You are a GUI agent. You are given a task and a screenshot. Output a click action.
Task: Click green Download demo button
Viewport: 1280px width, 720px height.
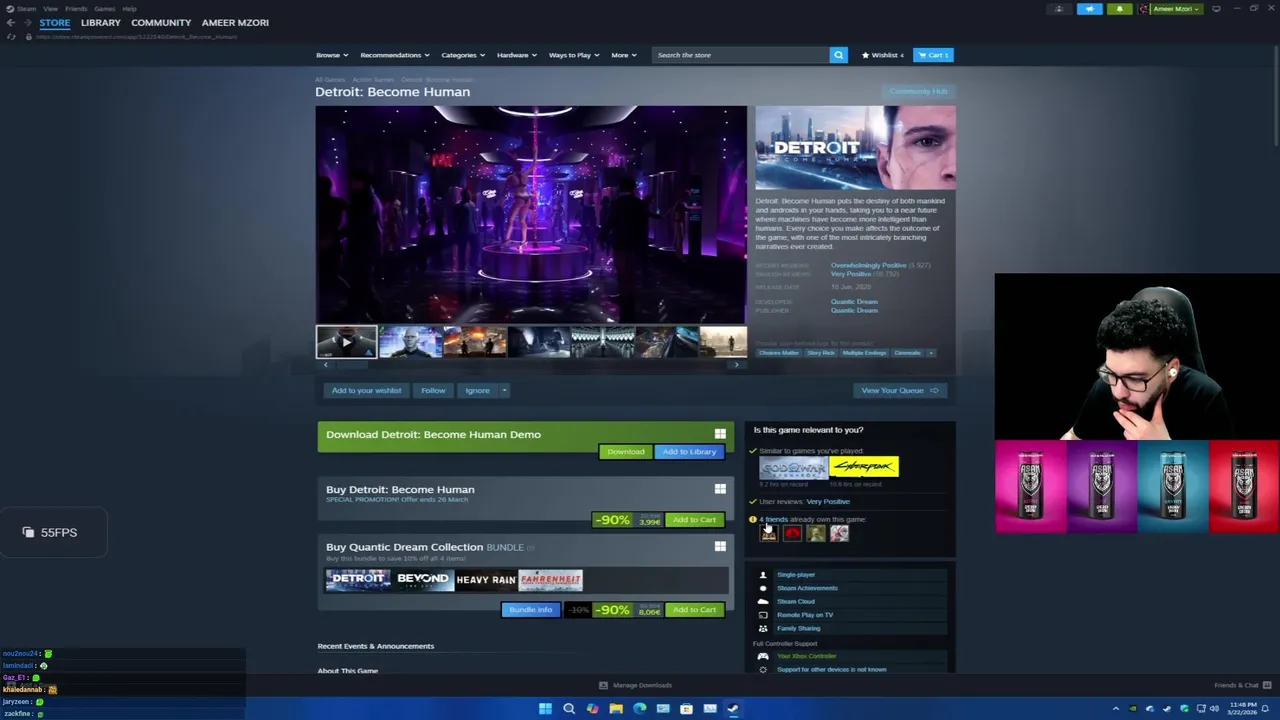[625, 452]
